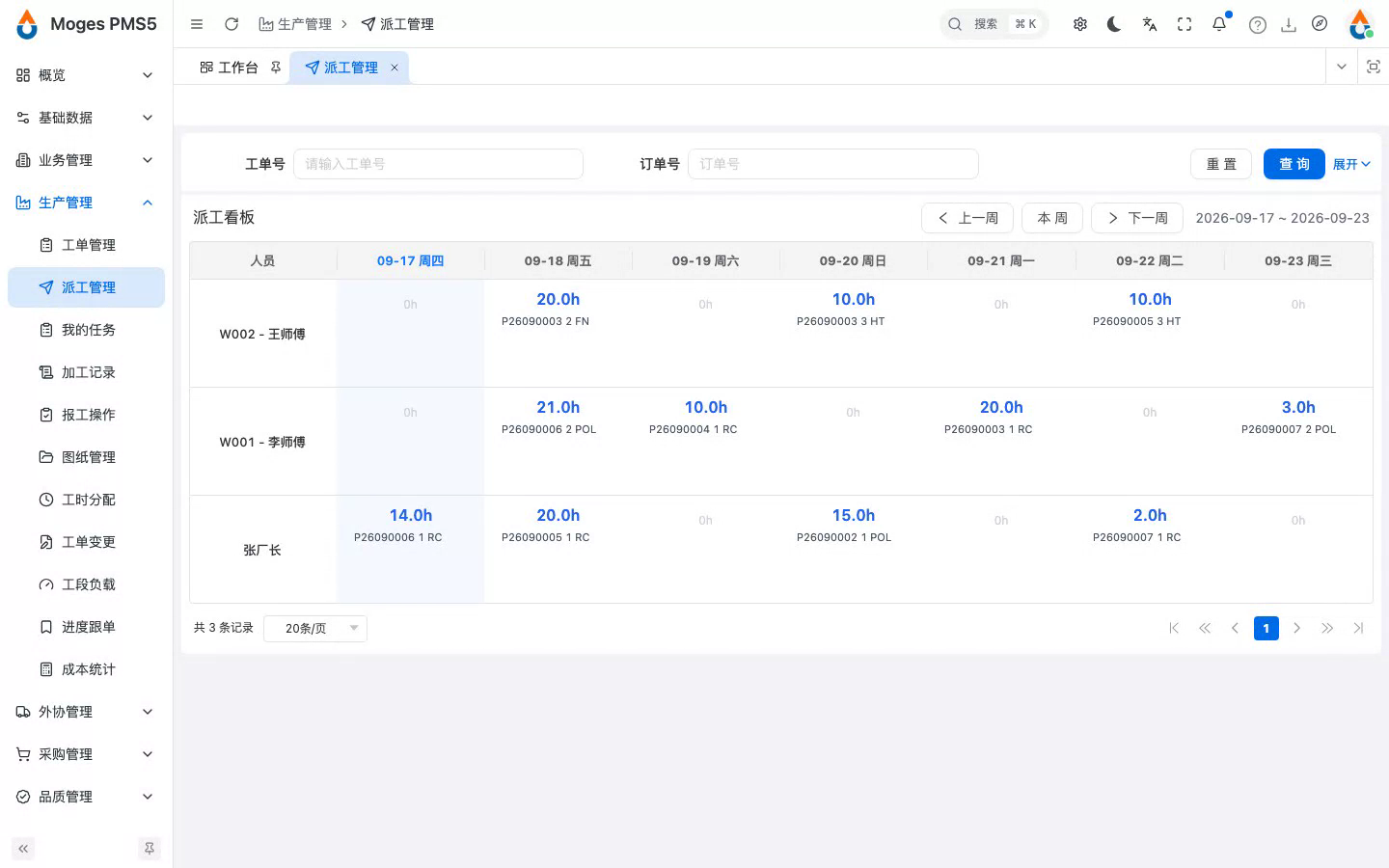Screen dimensions: 1389x868
Task: Open the notifications bell
Action: tap(1219, 24)
